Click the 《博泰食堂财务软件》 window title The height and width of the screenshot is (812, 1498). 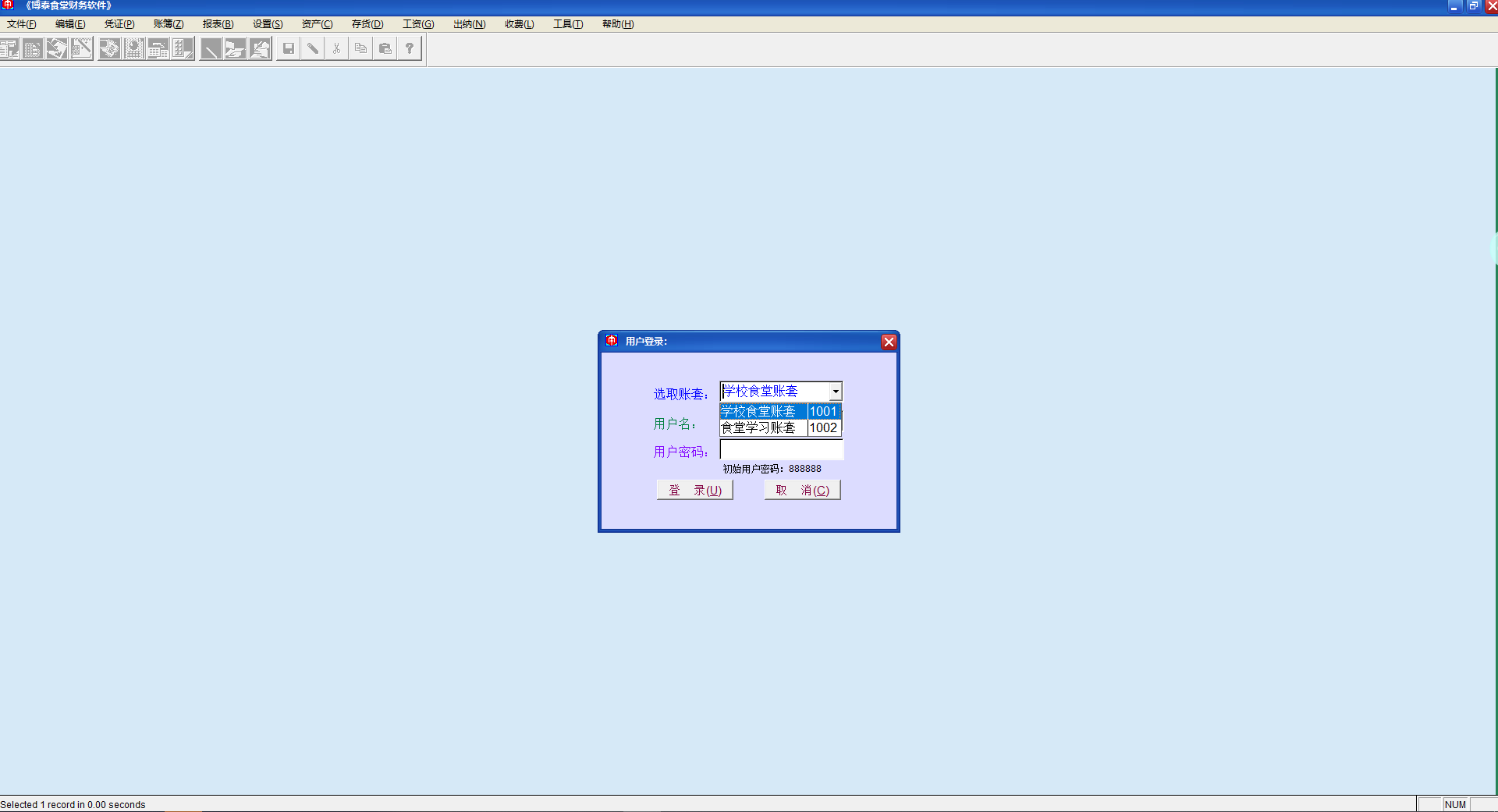coord(69,6)
